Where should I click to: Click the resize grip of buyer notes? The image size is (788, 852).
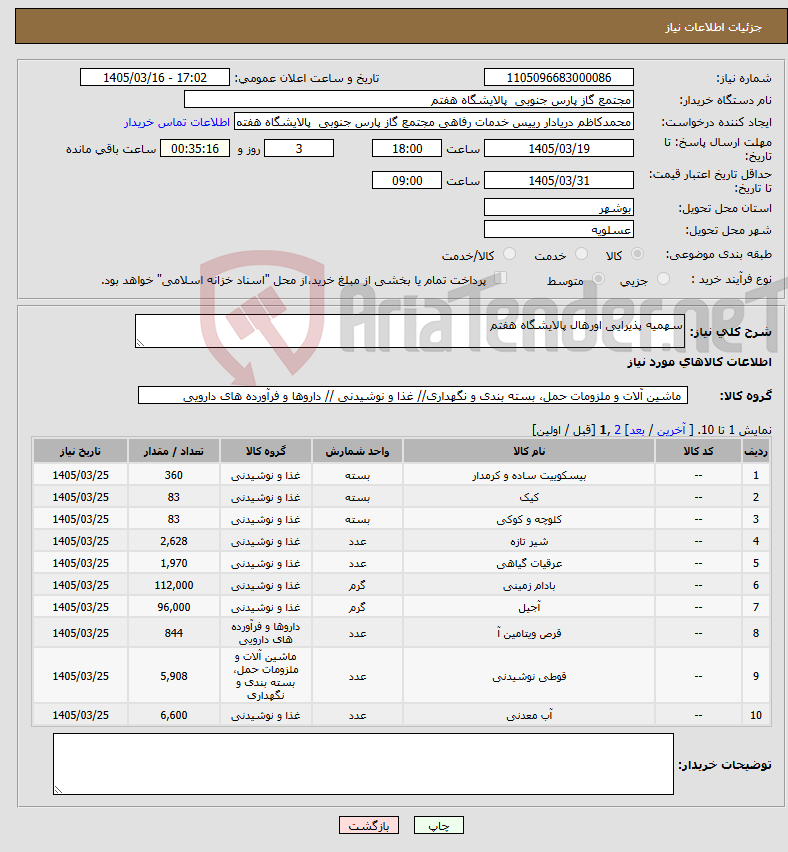(58, 790)
